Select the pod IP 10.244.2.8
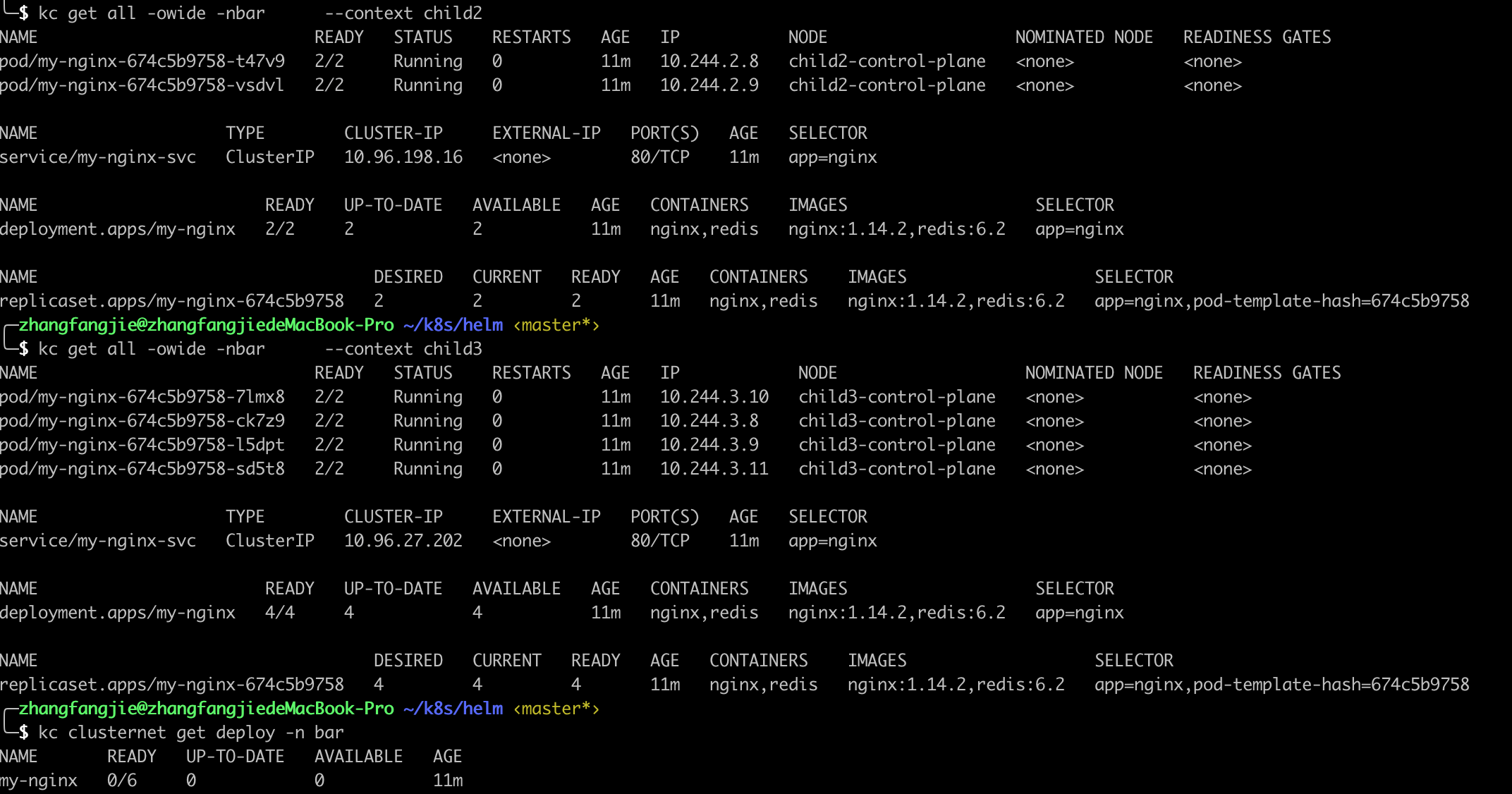Screen dimensions: 1512x794 709,61
